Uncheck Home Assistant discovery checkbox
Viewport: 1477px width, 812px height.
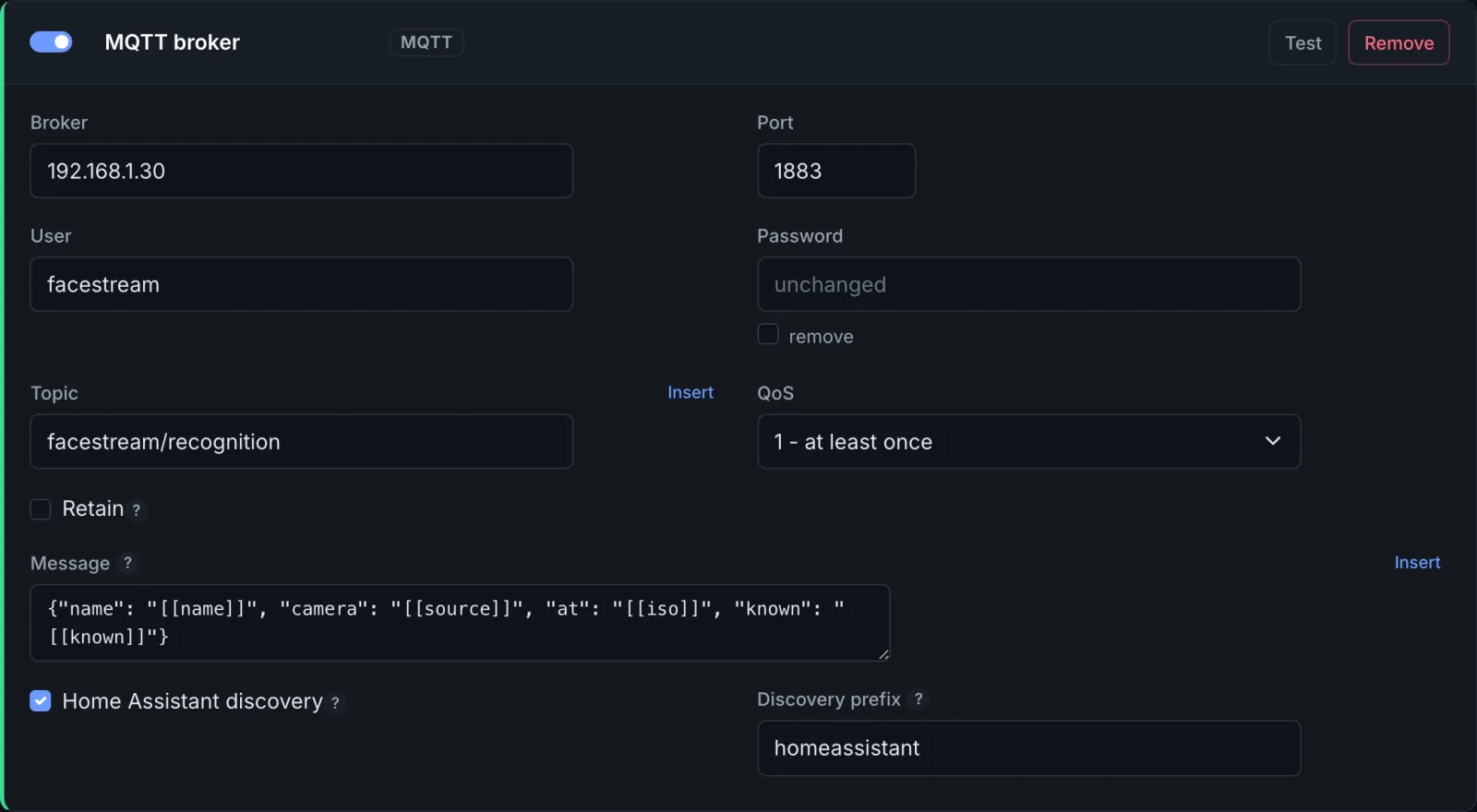tap(41, 701)
